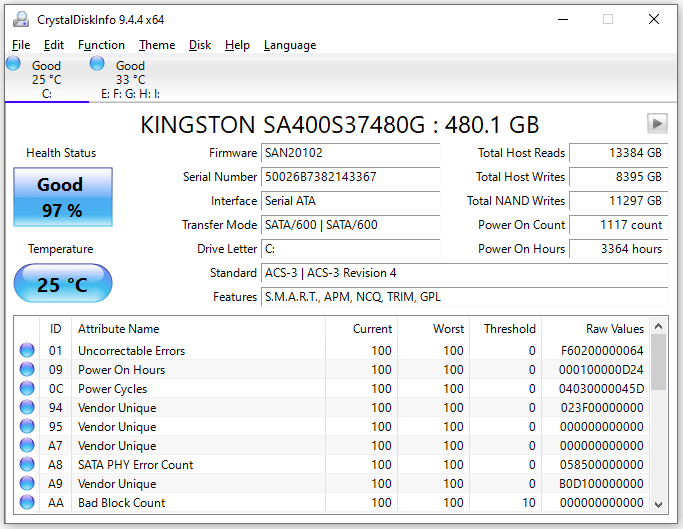Select the E: F: G: H: I: disk orb
Viewport: 683px width, 529px height.
point(97,64)
